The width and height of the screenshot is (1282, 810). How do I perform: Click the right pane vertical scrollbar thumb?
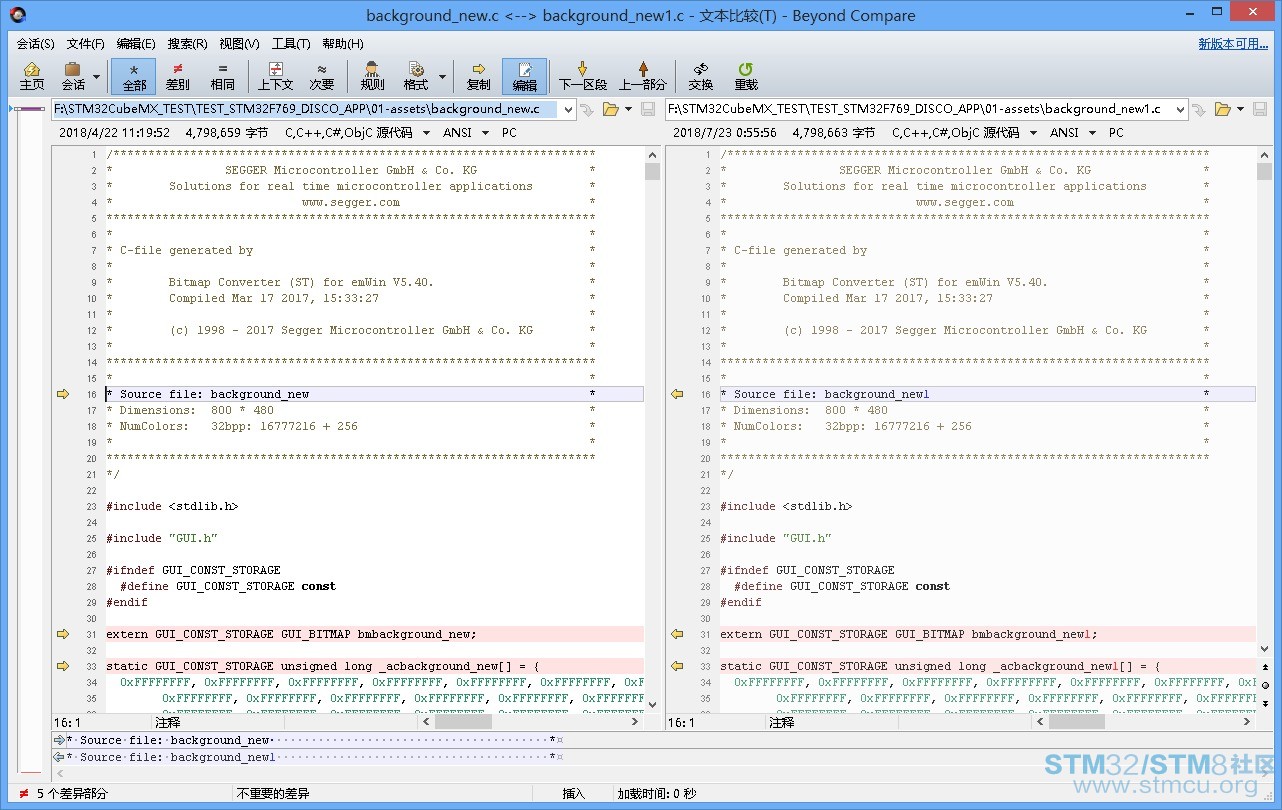click(1264, 171)
